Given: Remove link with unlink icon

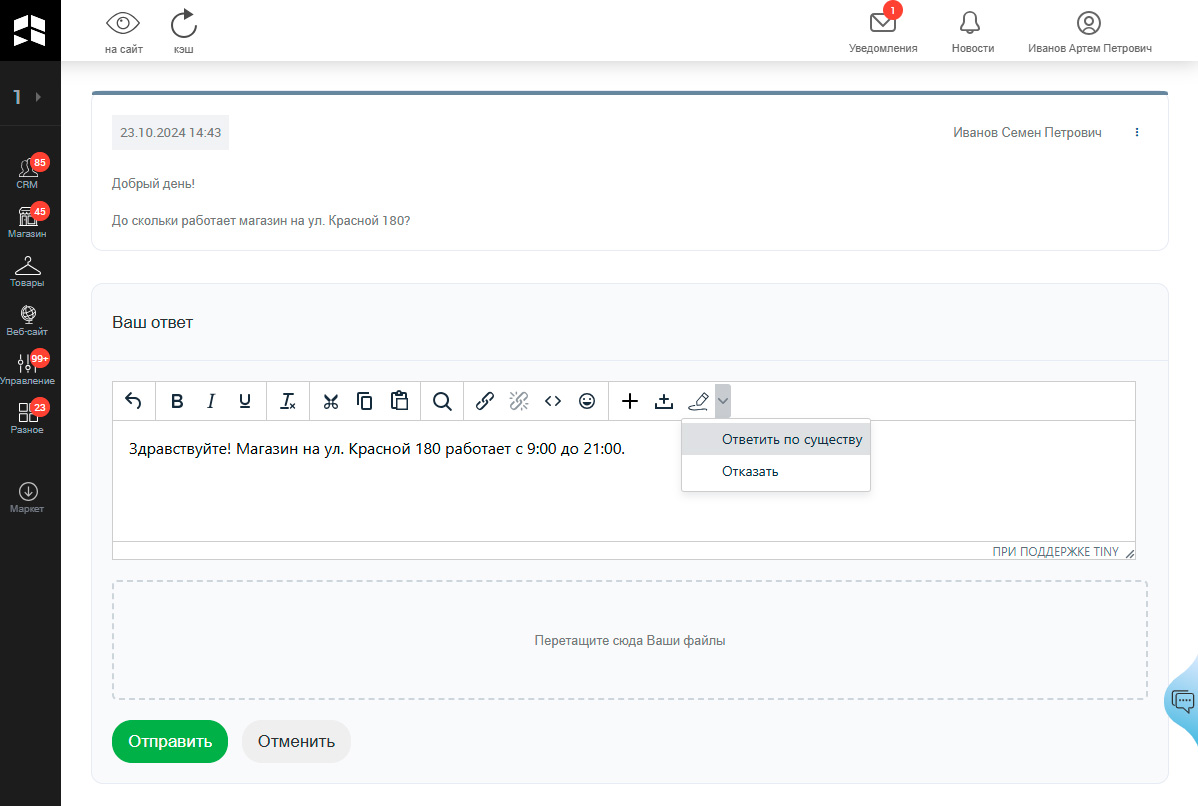Looking at the screenshot, I should [519, 401].
